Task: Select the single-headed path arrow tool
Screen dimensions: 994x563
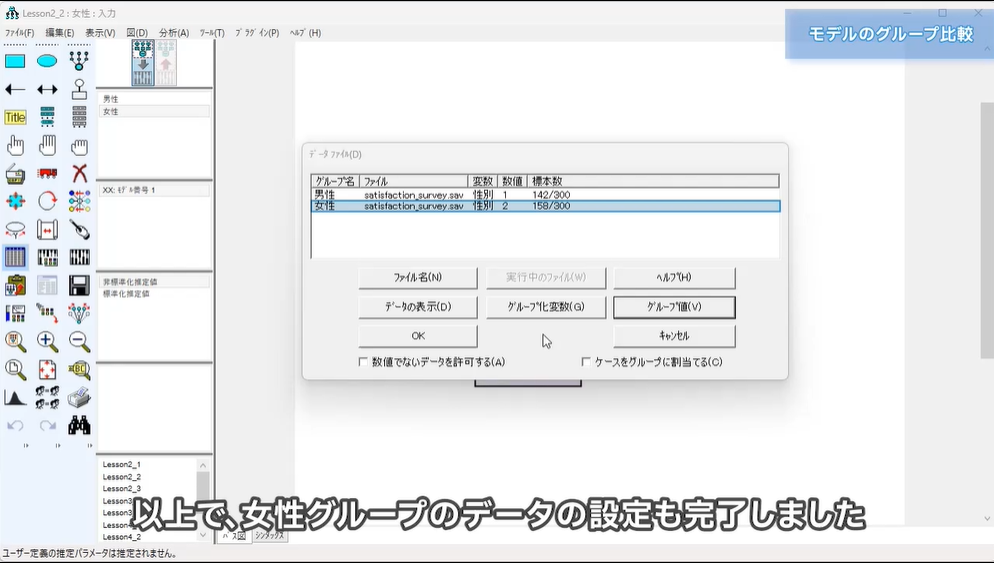Action: click(15, 89)
